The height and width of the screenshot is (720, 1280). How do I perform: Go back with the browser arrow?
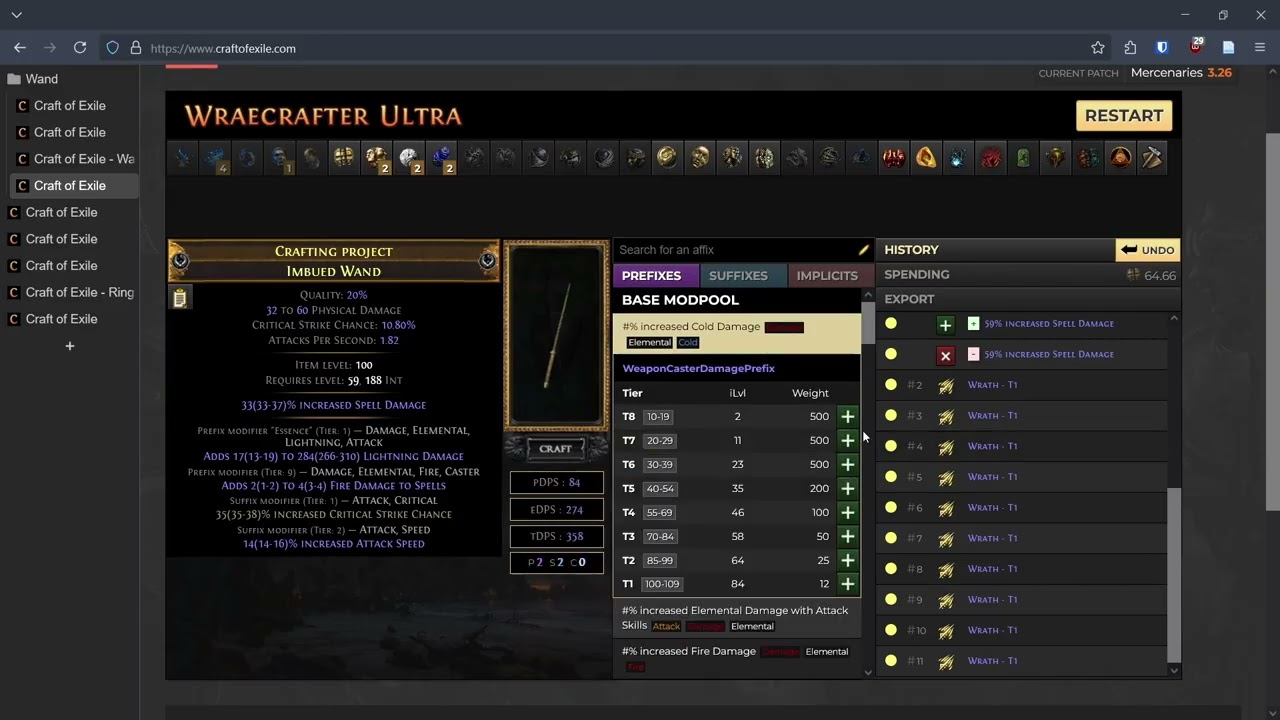(x=20, y=48)
